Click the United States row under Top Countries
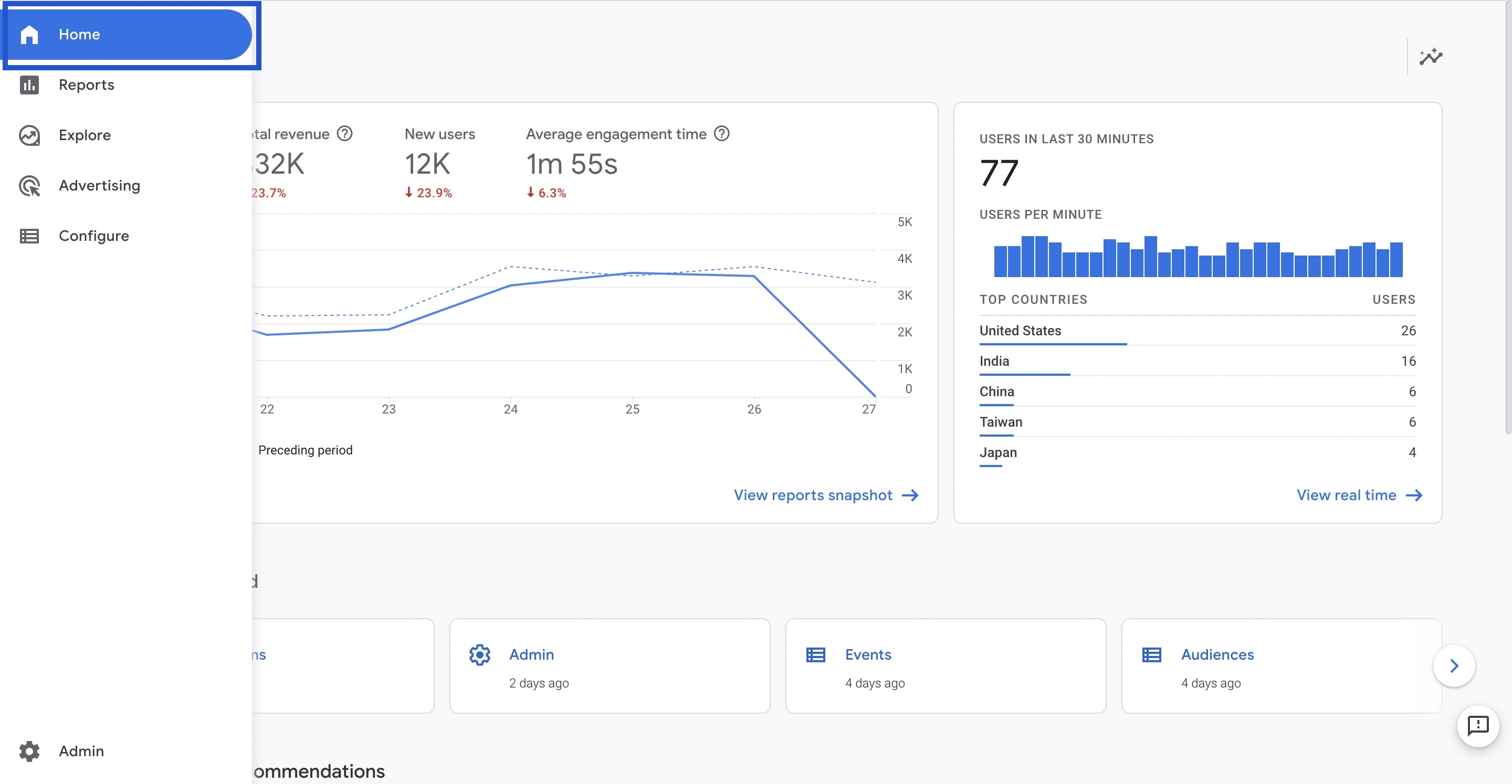 (x=1020, y=331)
